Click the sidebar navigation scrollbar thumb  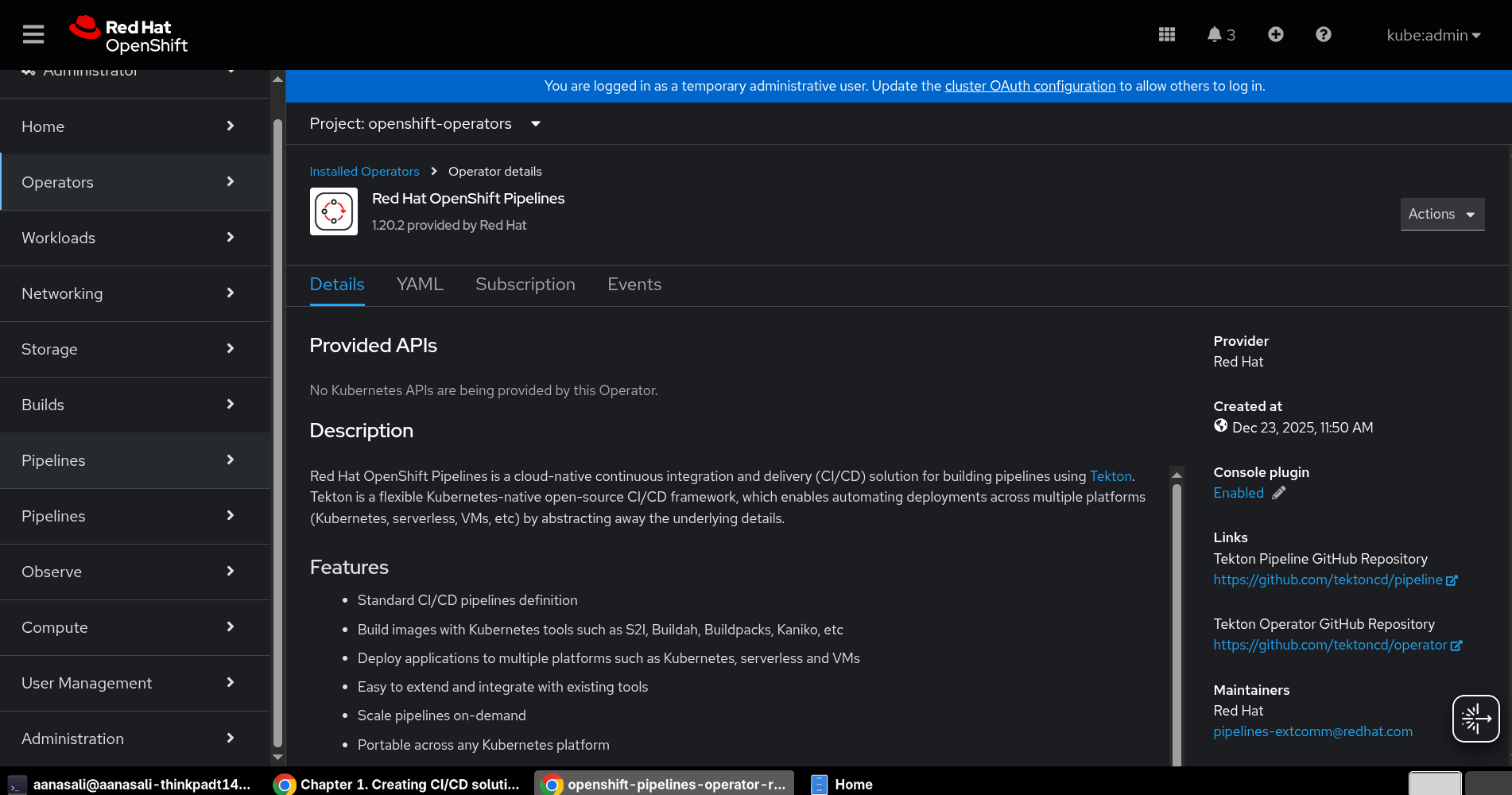(277, 433)
